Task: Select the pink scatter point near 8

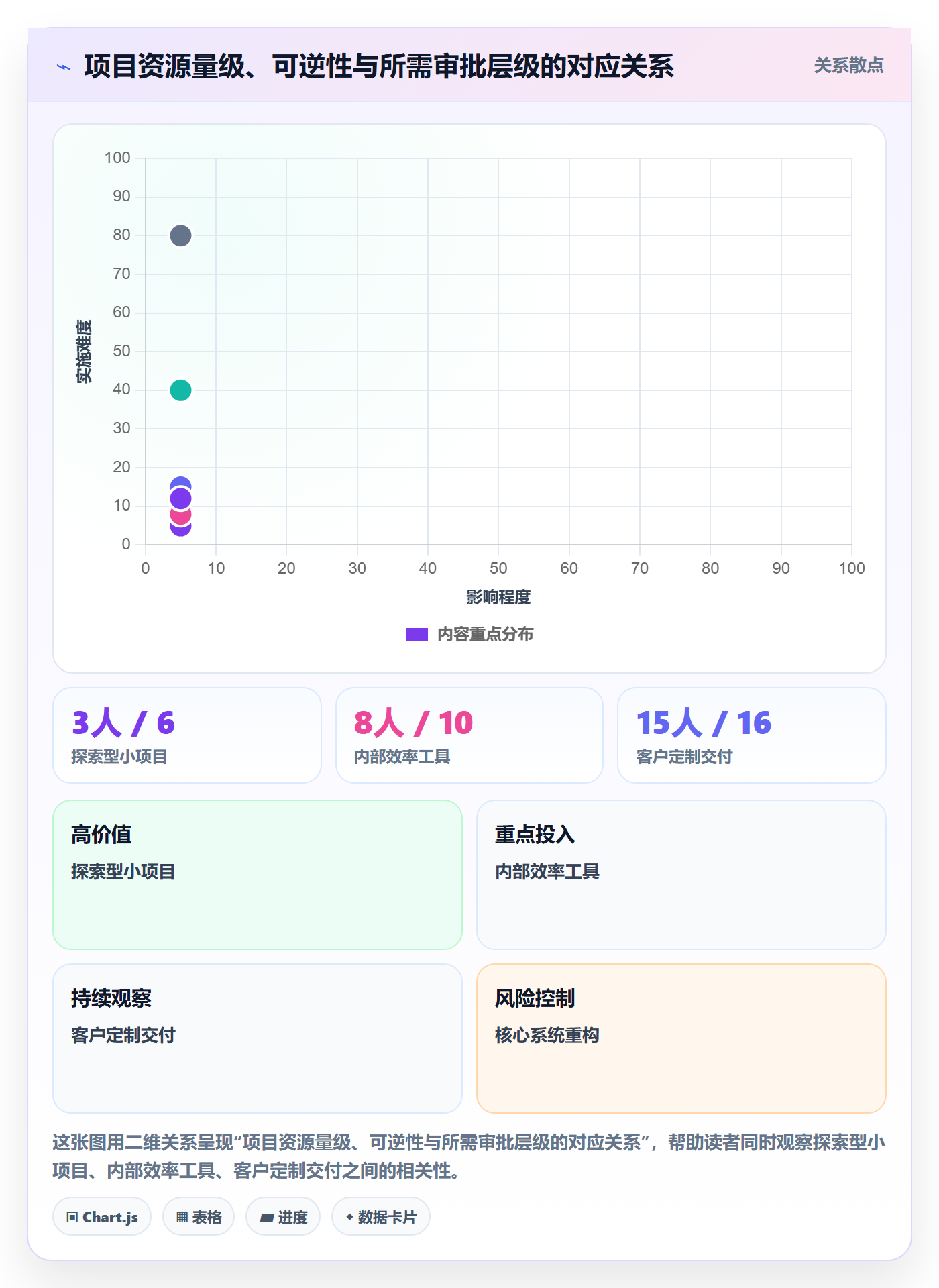Action: tap(180, 517)
